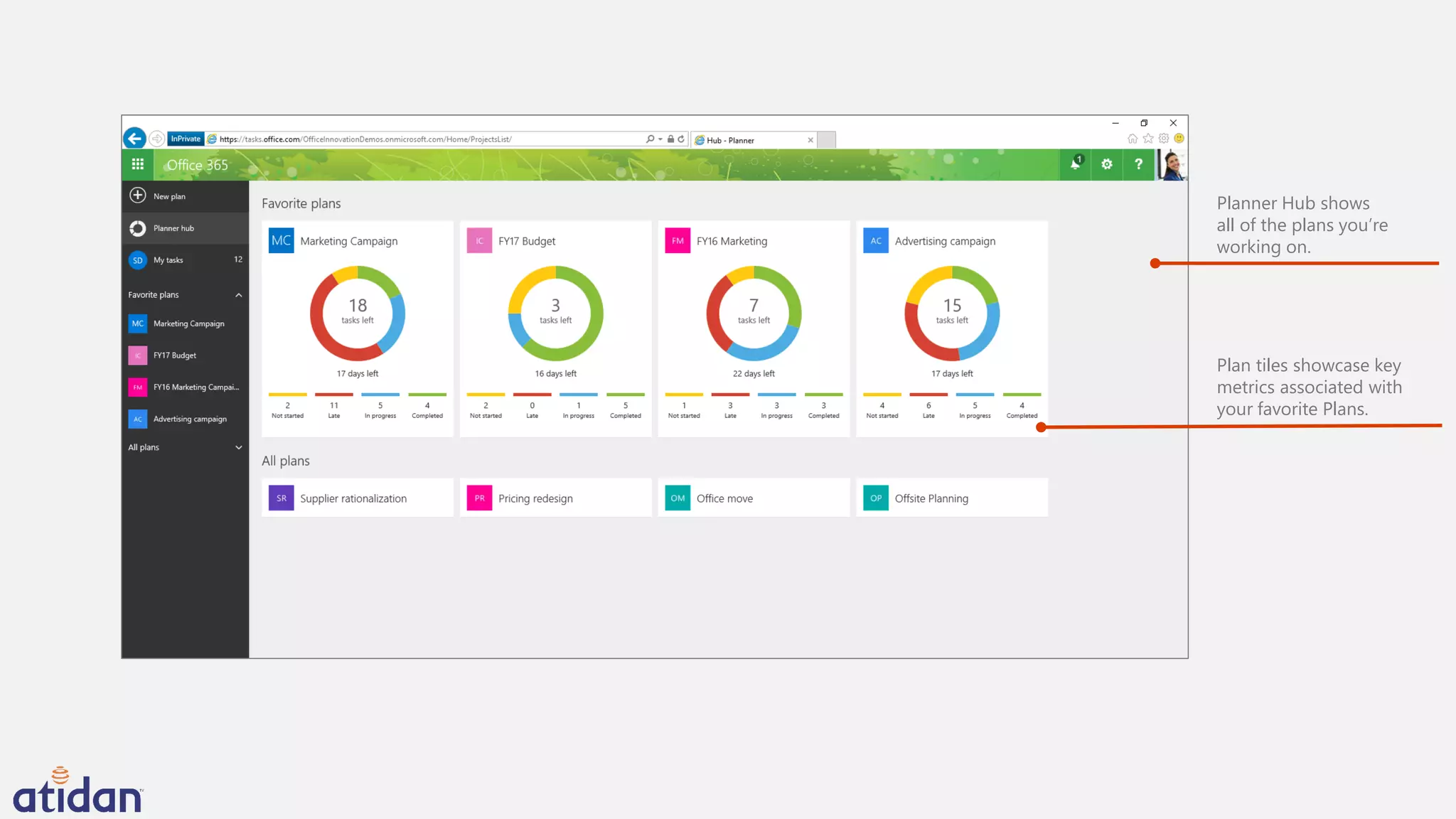Screen dimensions: 1456x819
Task: Click the browser address URL field
Action: pos(427,139)
